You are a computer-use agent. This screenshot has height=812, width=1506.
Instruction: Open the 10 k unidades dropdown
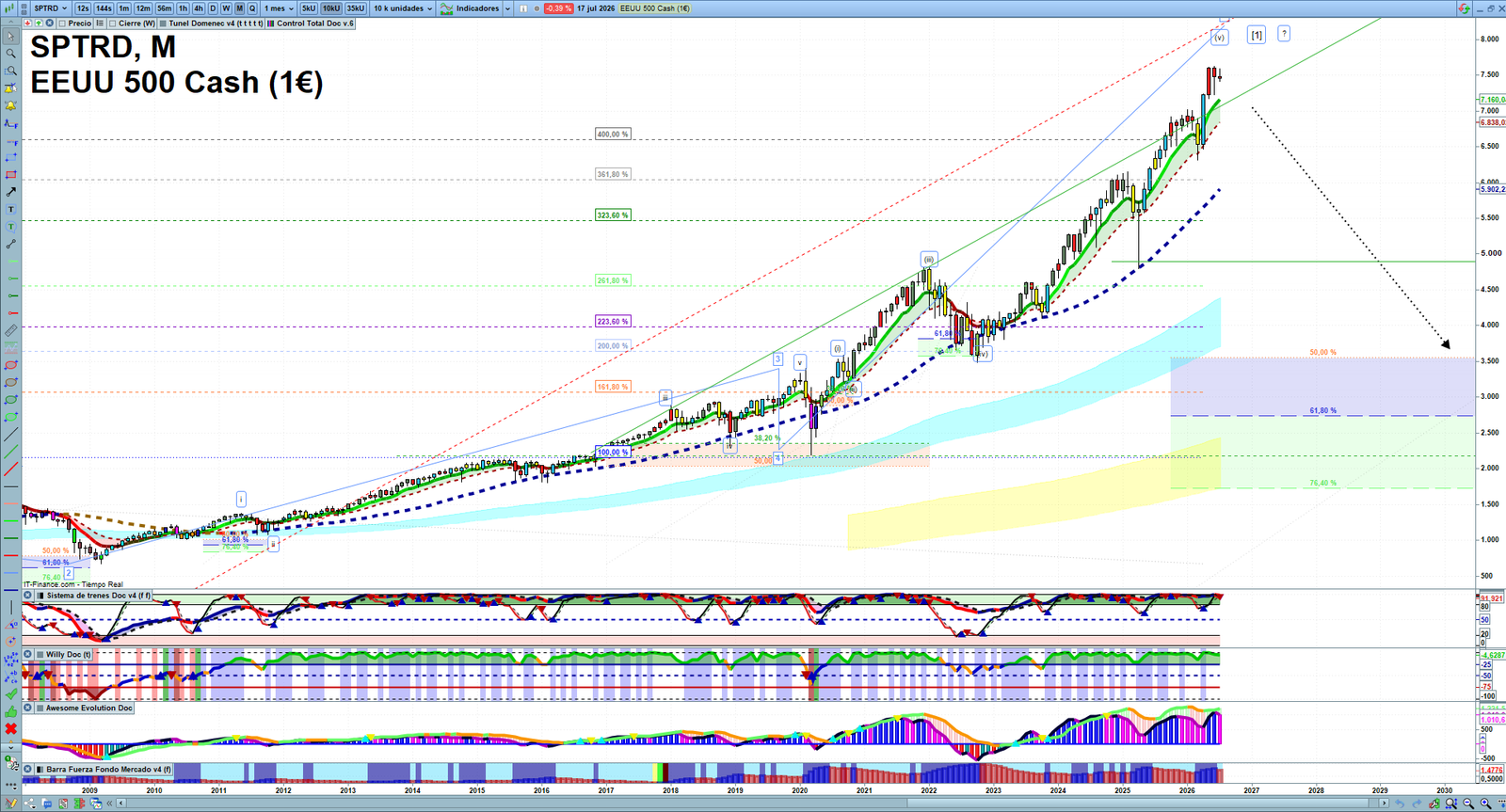click(403, 8)
